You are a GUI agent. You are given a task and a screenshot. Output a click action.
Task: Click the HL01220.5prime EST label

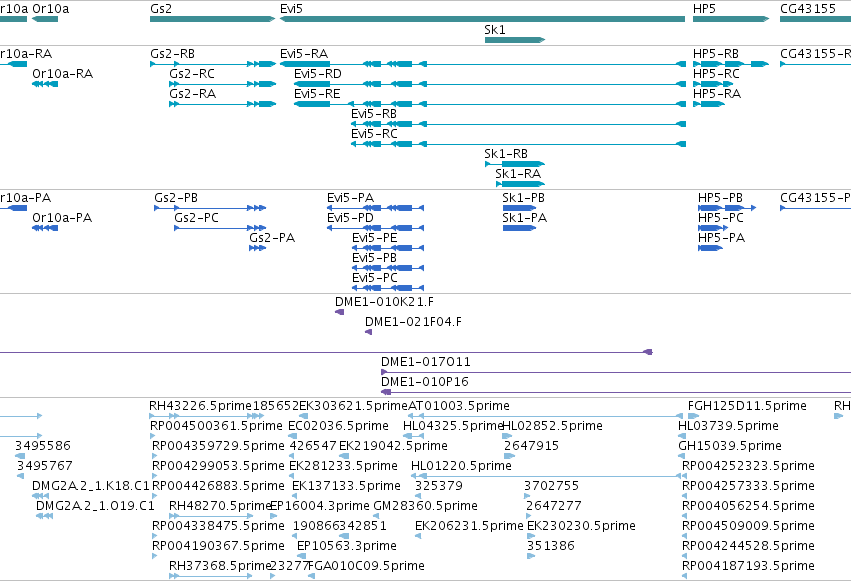coord(461,467)
